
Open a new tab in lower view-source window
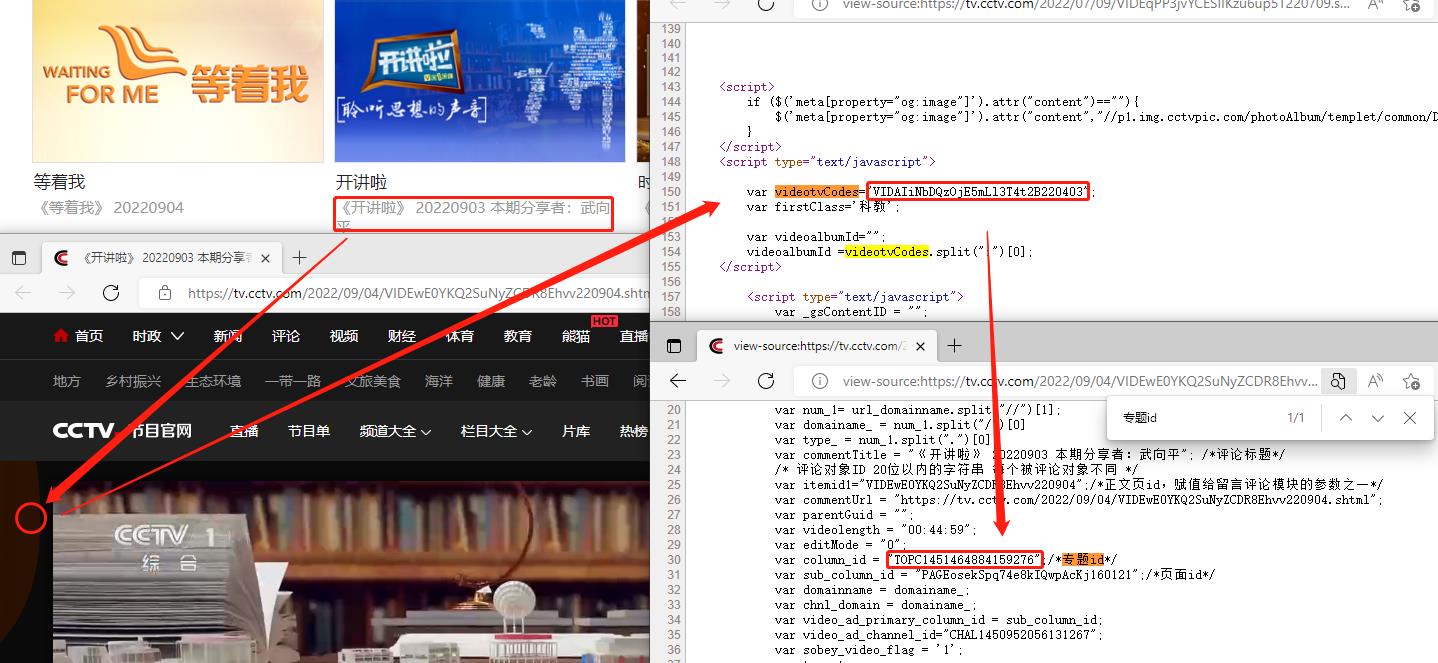954,346
